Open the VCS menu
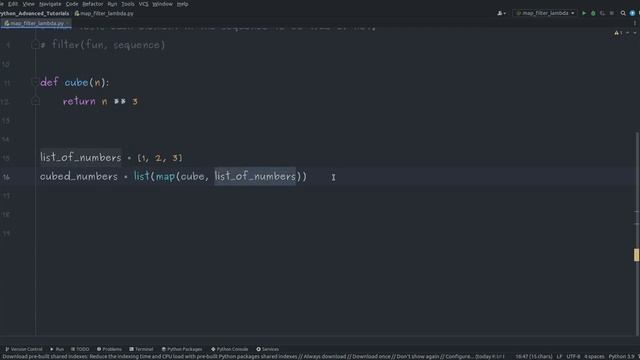Screen dimensions: 640x360 pyautogui.click(x=143, y=4)
